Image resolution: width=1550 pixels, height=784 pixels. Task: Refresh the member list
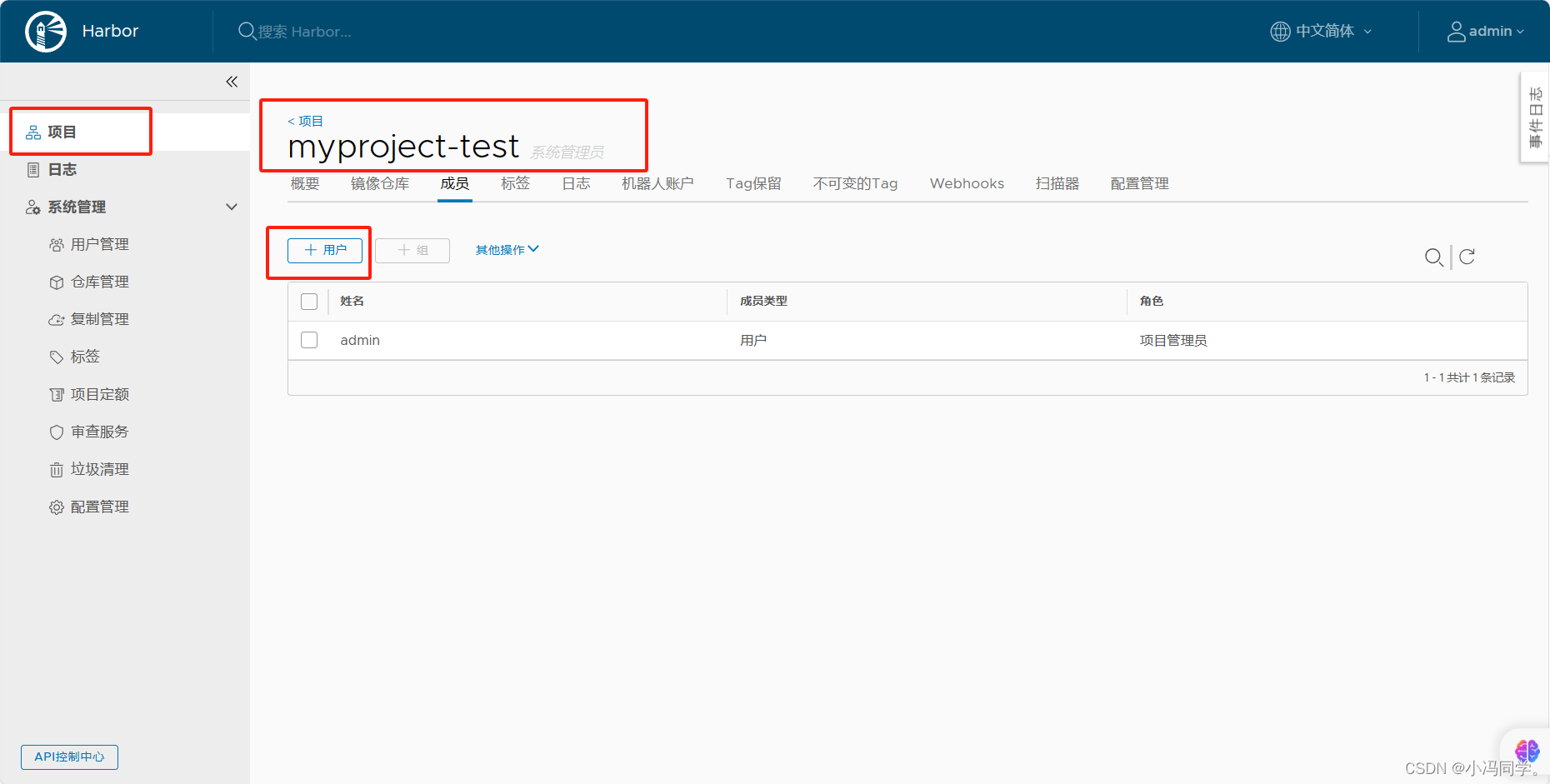(1467, 257)
